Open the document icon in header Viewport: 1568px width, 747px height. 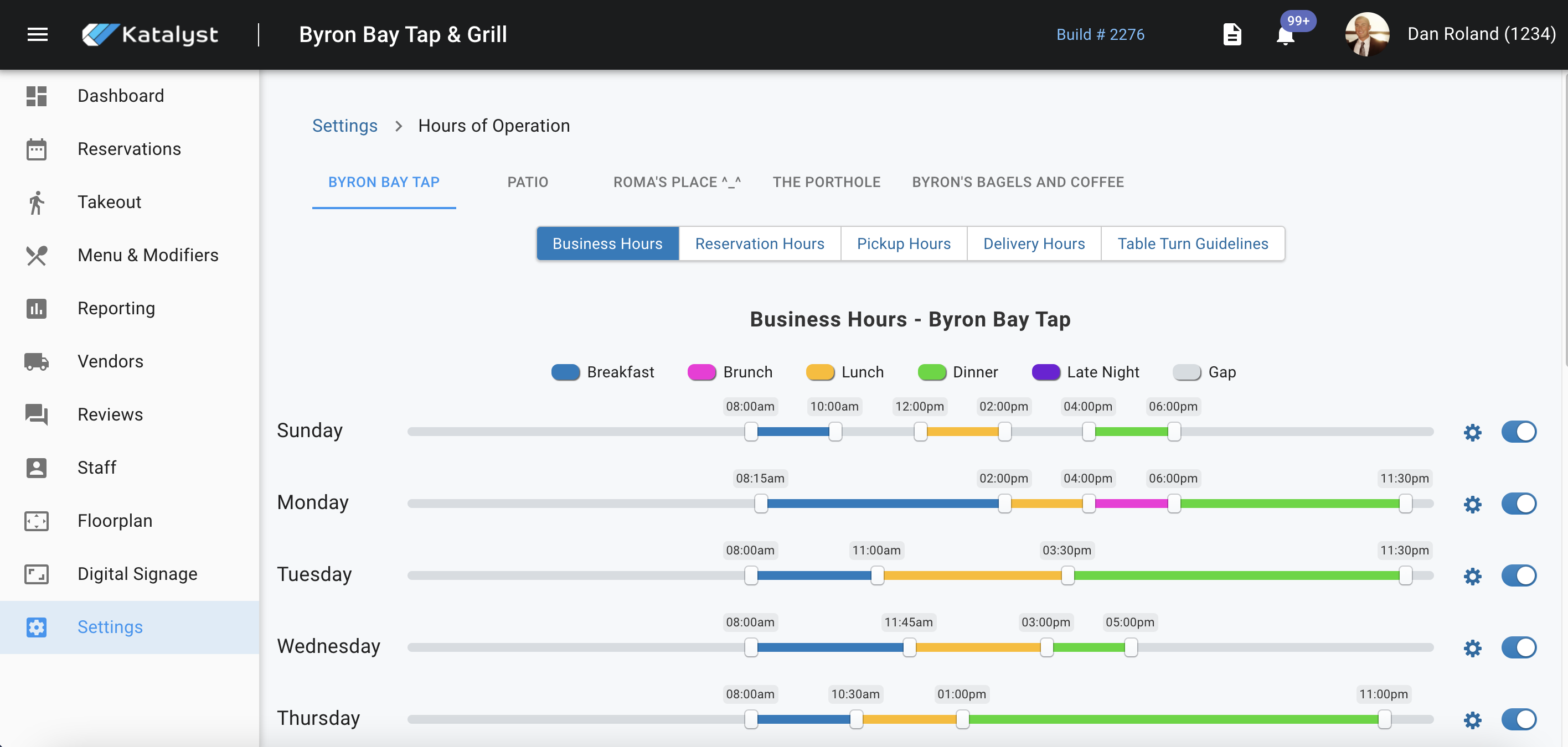[x=1232, y=35]
